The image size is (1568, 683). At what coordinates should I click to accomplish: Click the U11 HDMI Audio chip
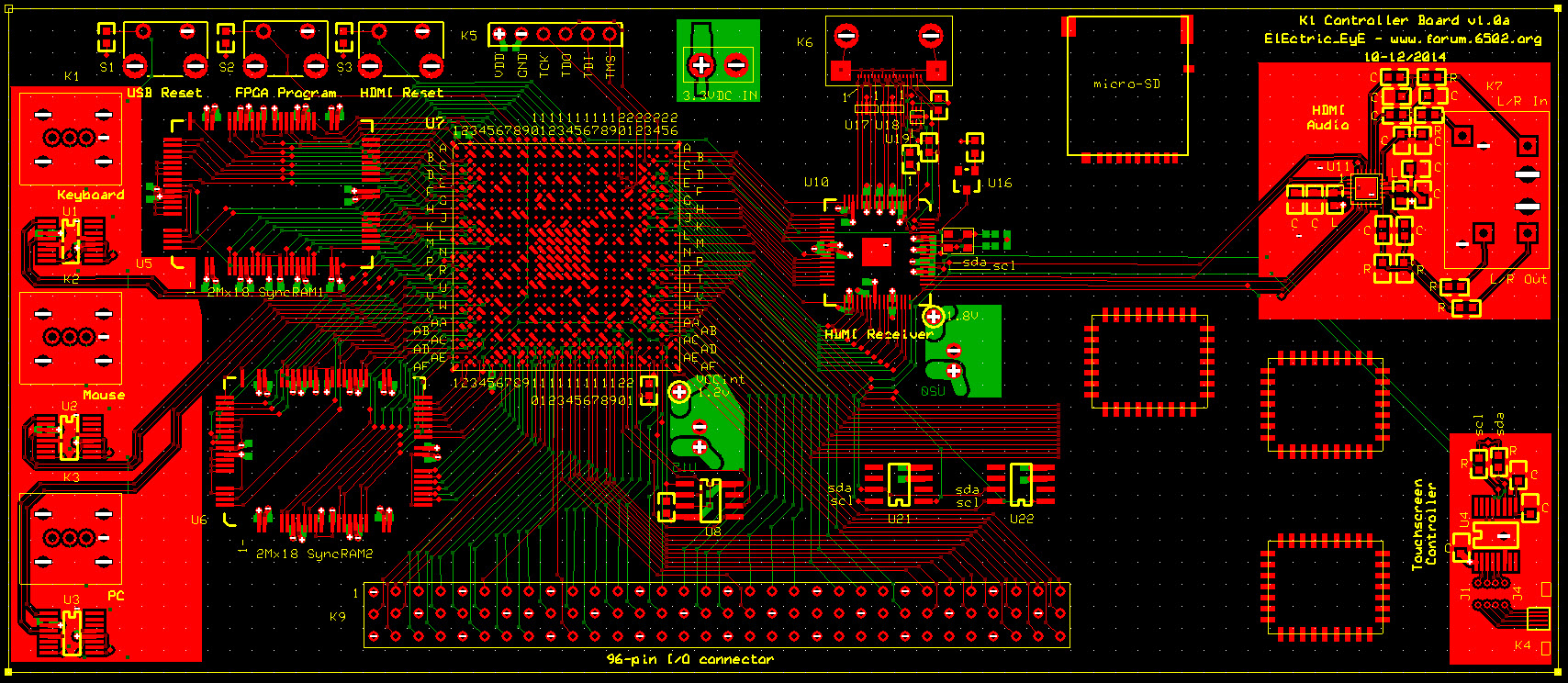tap(1366, 189)
